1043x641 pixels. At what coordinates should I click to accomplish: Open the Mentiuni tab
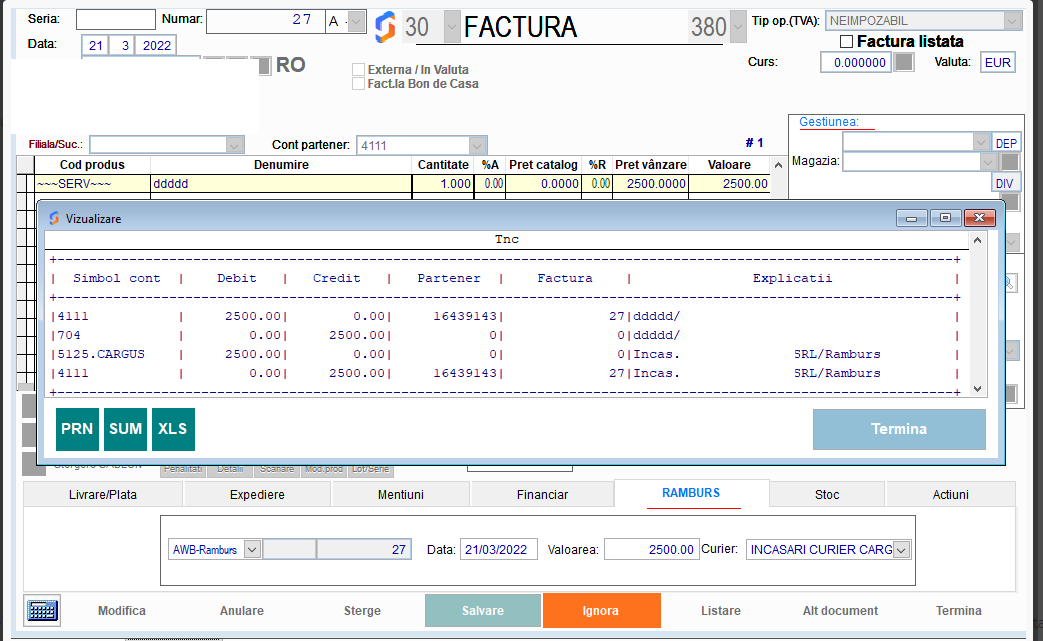[x=400, y=493]
